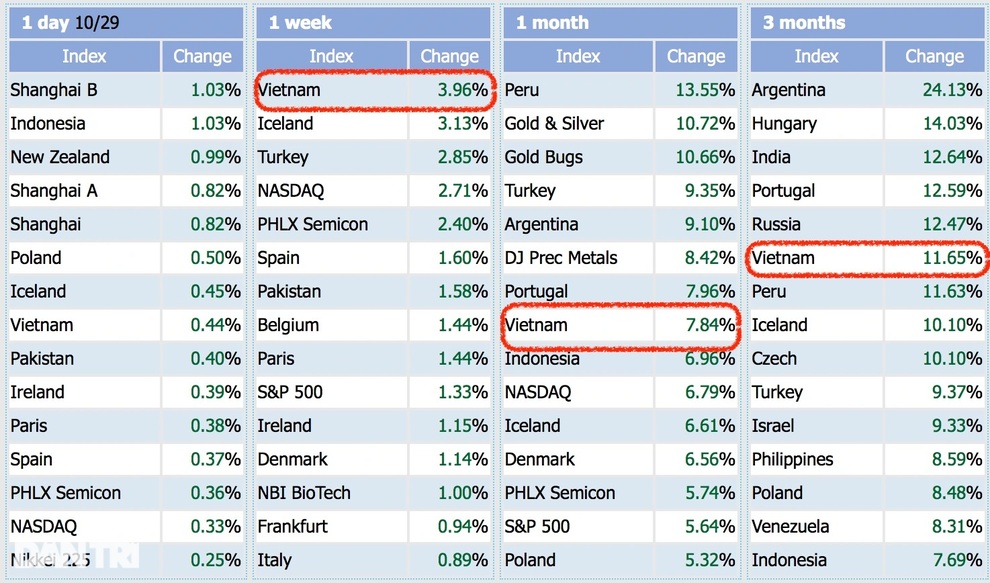Select "Hungary" in the 3 months table
This screenshot has height=583, width=990.
pyautogui.click(x=784, y=123)
